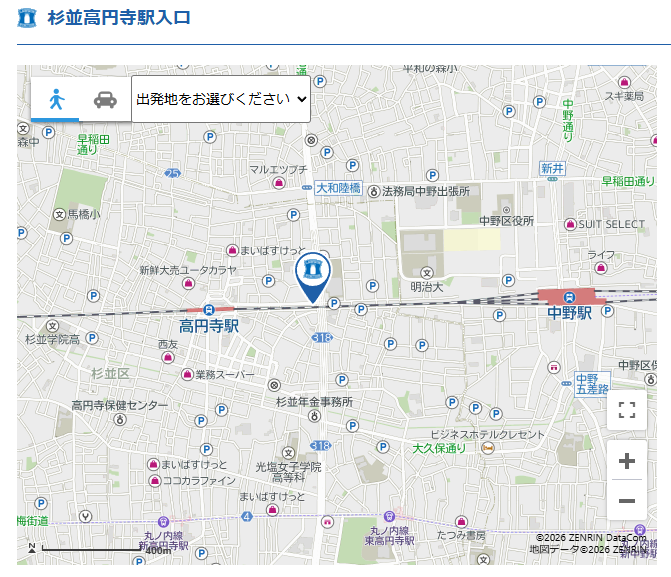Click the 杉並学院高 school icon
The height and width of the screenshot is (577, 671).
point(53,326)
